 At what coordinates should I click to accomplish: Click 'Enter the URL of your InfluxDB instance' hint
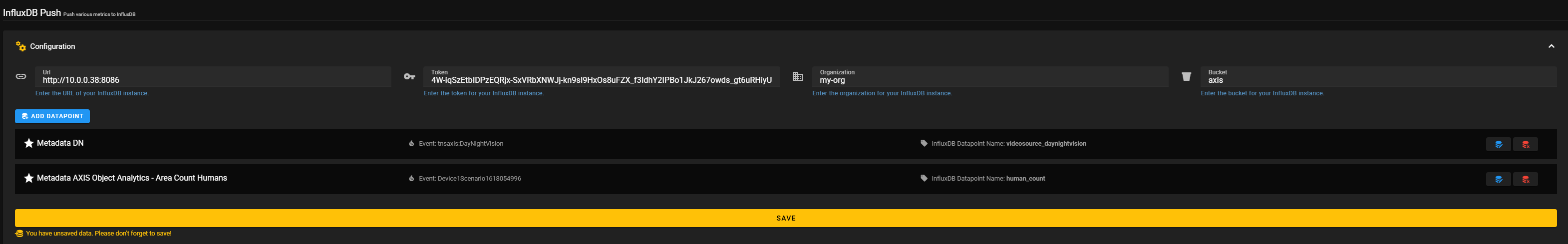pos(92,93)
